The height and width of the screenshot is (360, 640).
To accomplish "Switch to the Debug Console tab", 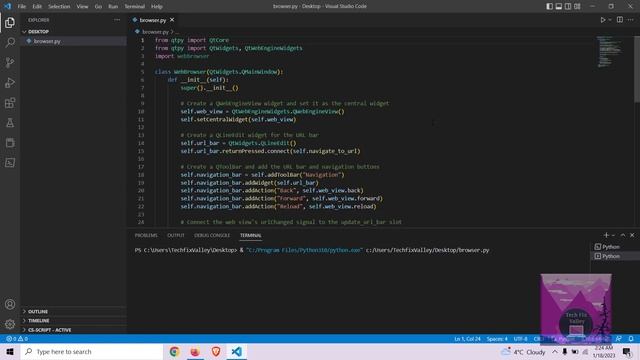I will pos(212,235).
